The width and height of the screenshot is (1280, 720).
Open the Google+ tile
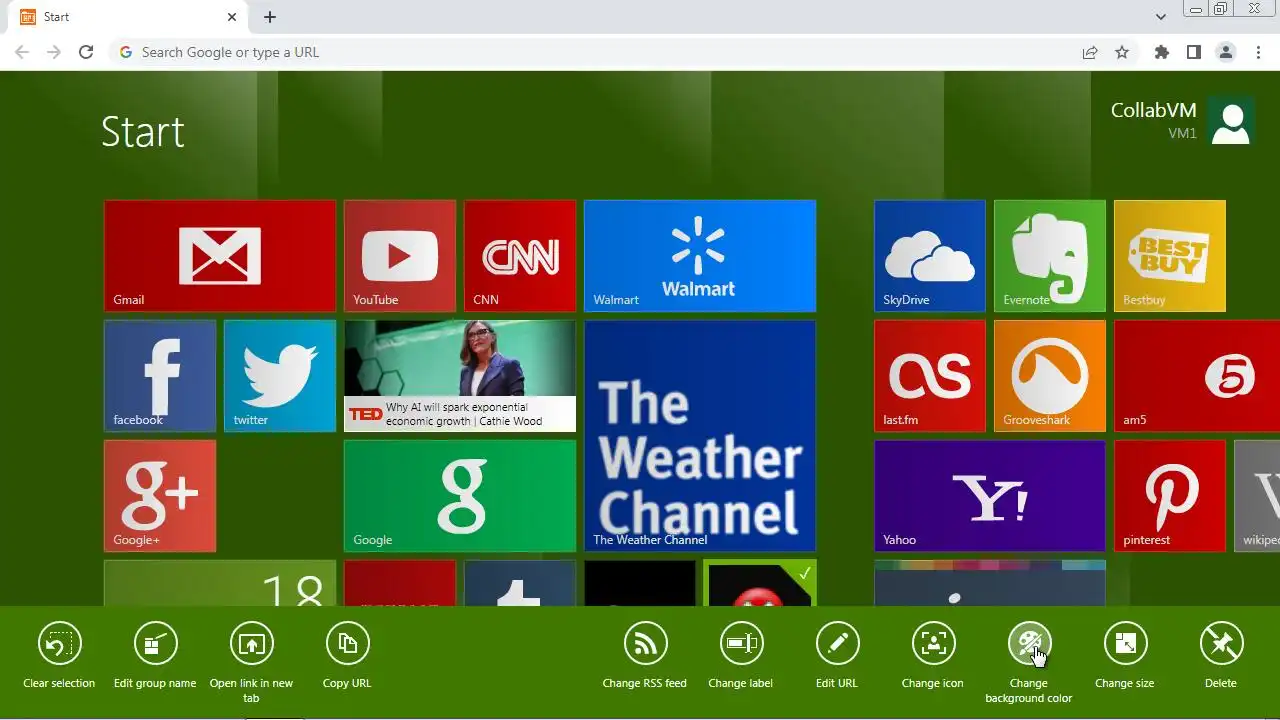160,496
